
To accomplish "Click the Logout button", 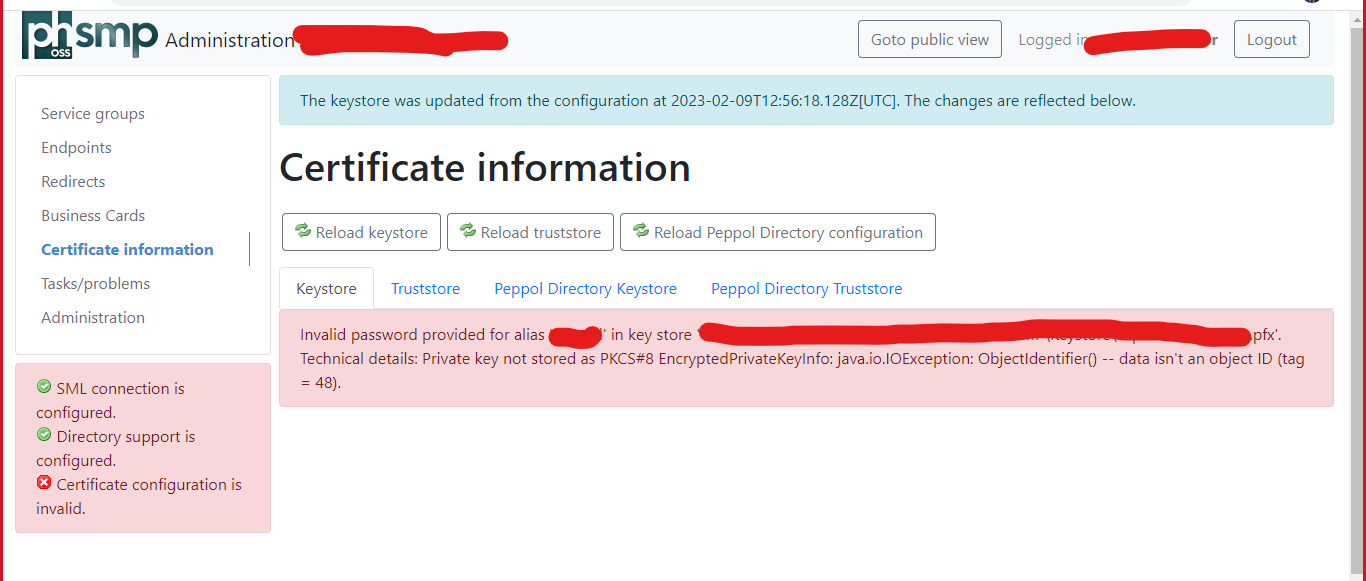I will tap(1271, 38).
